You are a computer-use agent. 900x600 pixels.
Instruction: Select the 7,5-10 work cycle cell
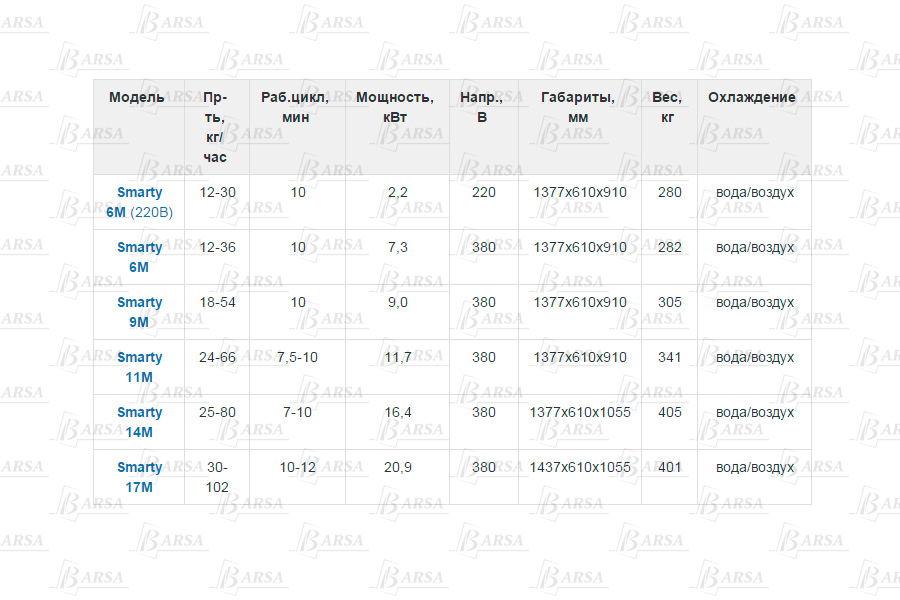[297, 357]
